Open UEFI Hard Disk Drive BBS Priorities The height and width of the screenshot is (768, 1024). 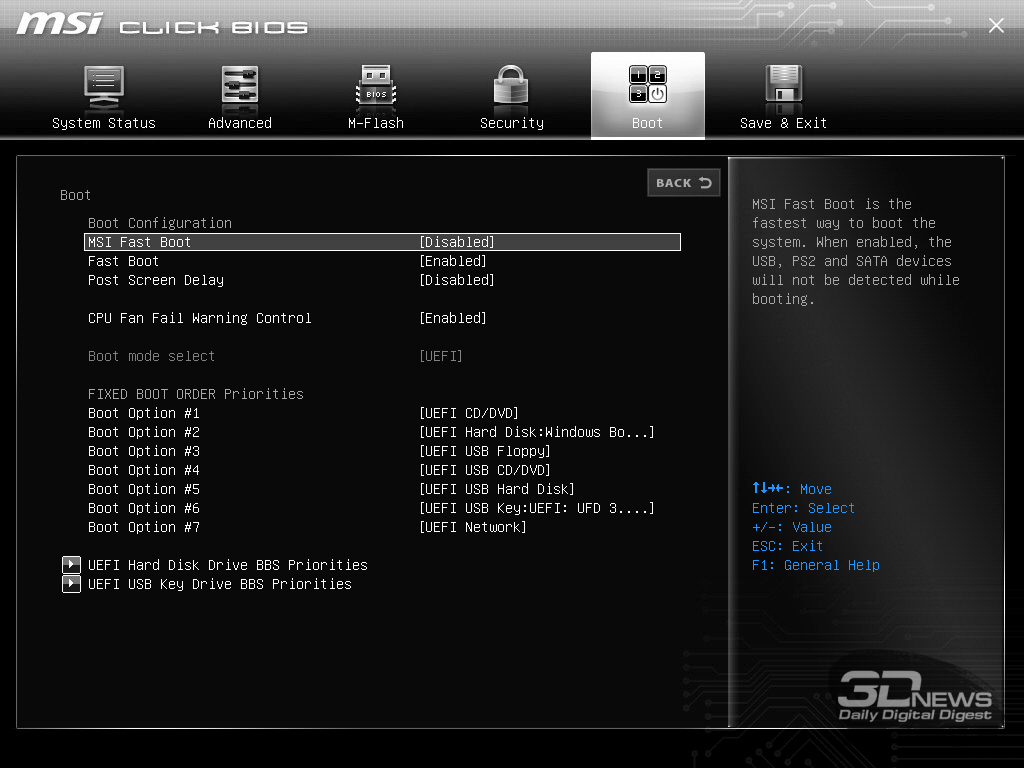[x=228, y=565]
